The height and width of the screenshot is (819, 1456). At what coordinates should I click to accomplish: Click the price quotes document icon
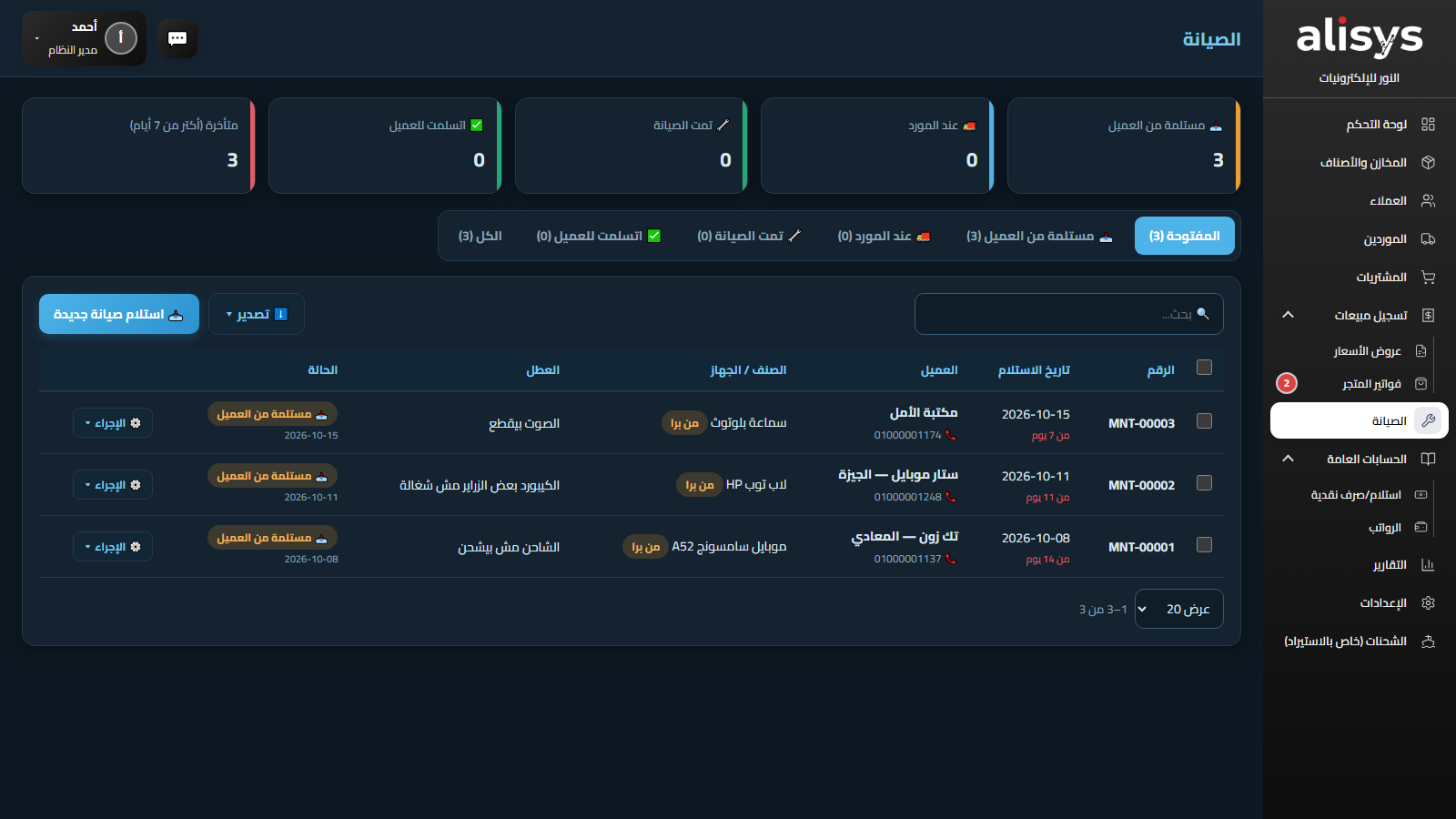pyautogui.click(x=1421, y=351)
